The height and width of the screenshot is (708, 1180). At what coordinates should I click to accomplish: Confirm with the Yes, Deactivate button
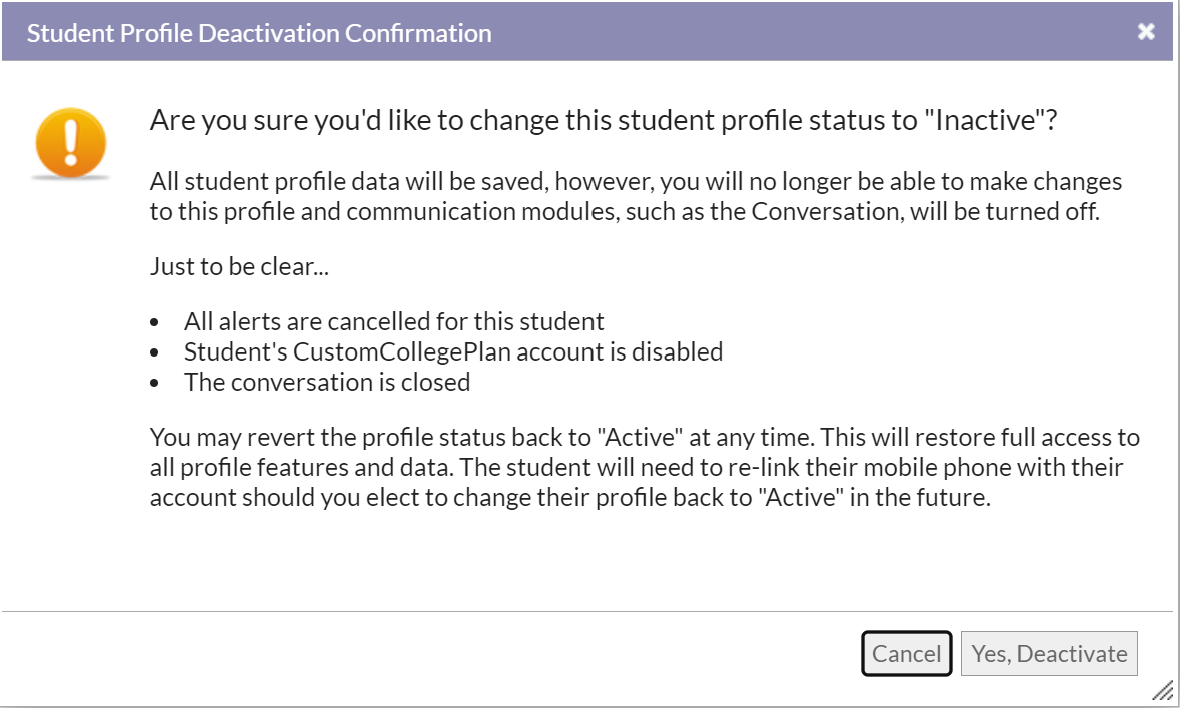pyautogui.click(x=1049, y=653)
